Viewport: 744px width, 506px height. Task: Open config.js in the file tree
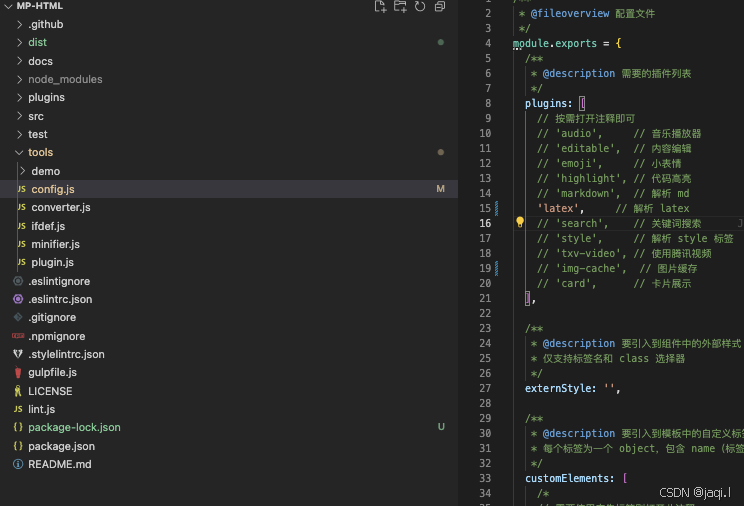click(x=53, y=189)
